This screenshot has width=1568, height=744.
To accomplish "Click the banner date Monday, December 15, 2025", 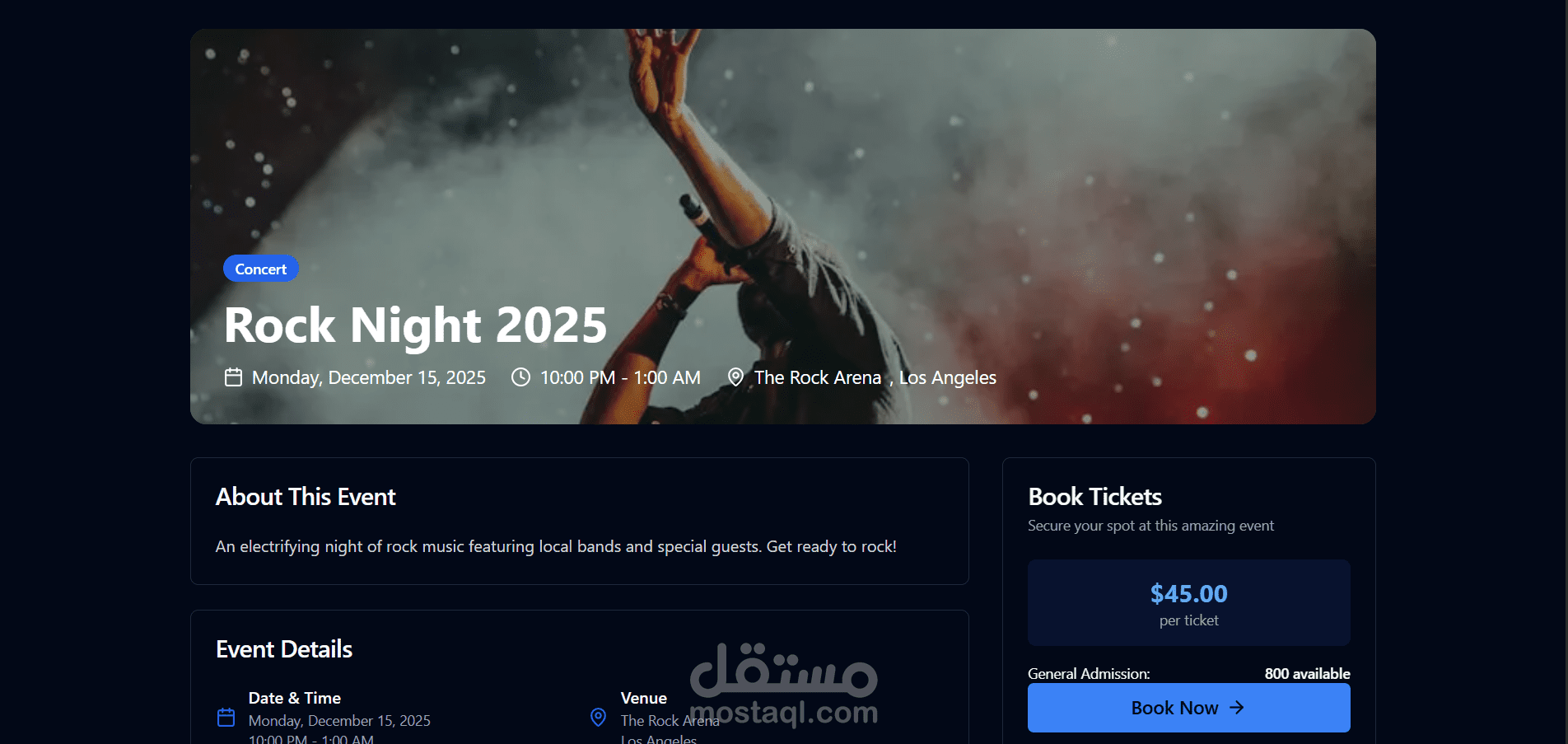I will pyautogui.click(x=369, y=377).
